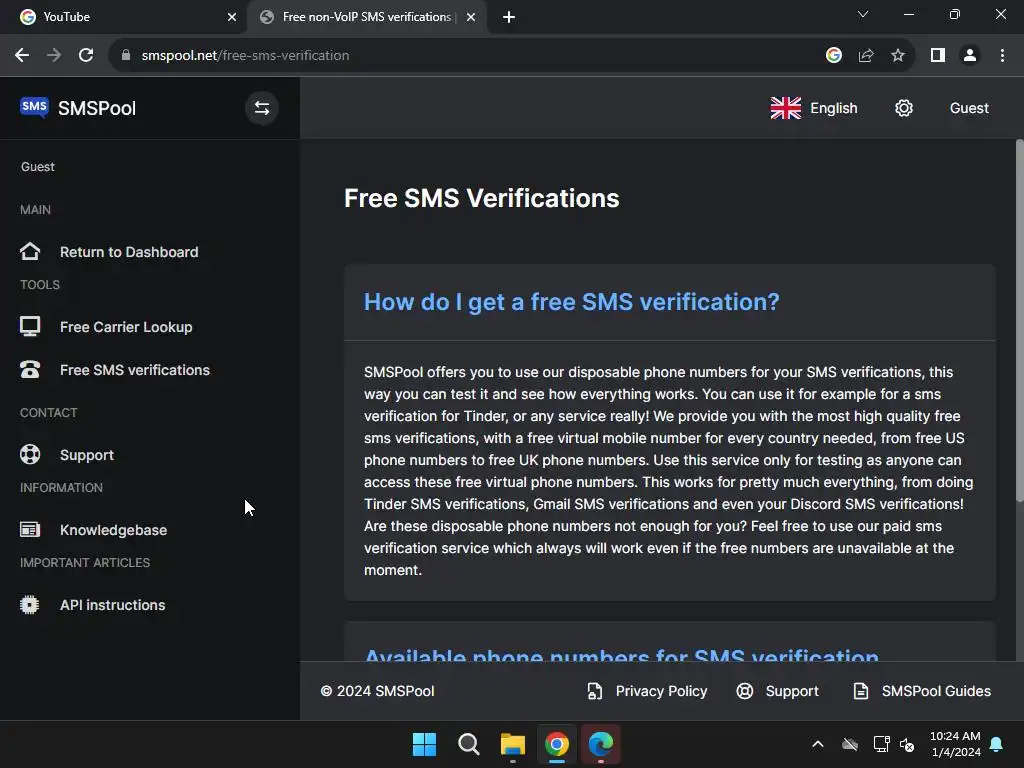Viewport: 1024px width, 768px height.
Task: Open the tab search dropdown chevron
Action: 863,14
